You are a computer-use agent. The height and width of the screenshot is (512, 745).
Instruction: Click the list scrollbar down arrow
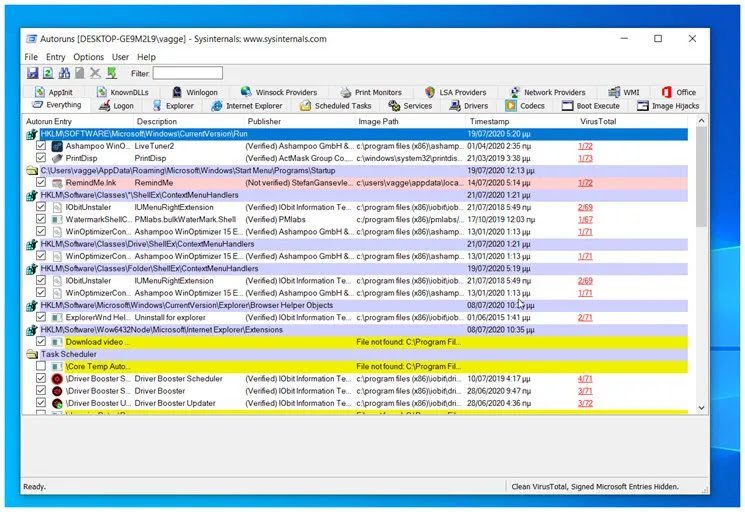(701, 408)
